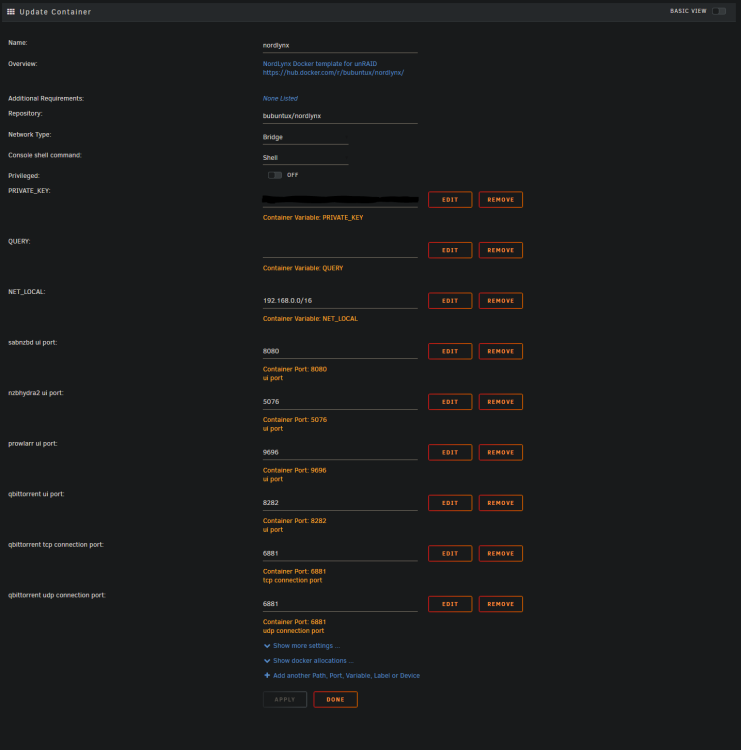Viewport: 741px width, 750px height.
Task: Edit the nzbhydra2 ui port
Action: [450, 402]
